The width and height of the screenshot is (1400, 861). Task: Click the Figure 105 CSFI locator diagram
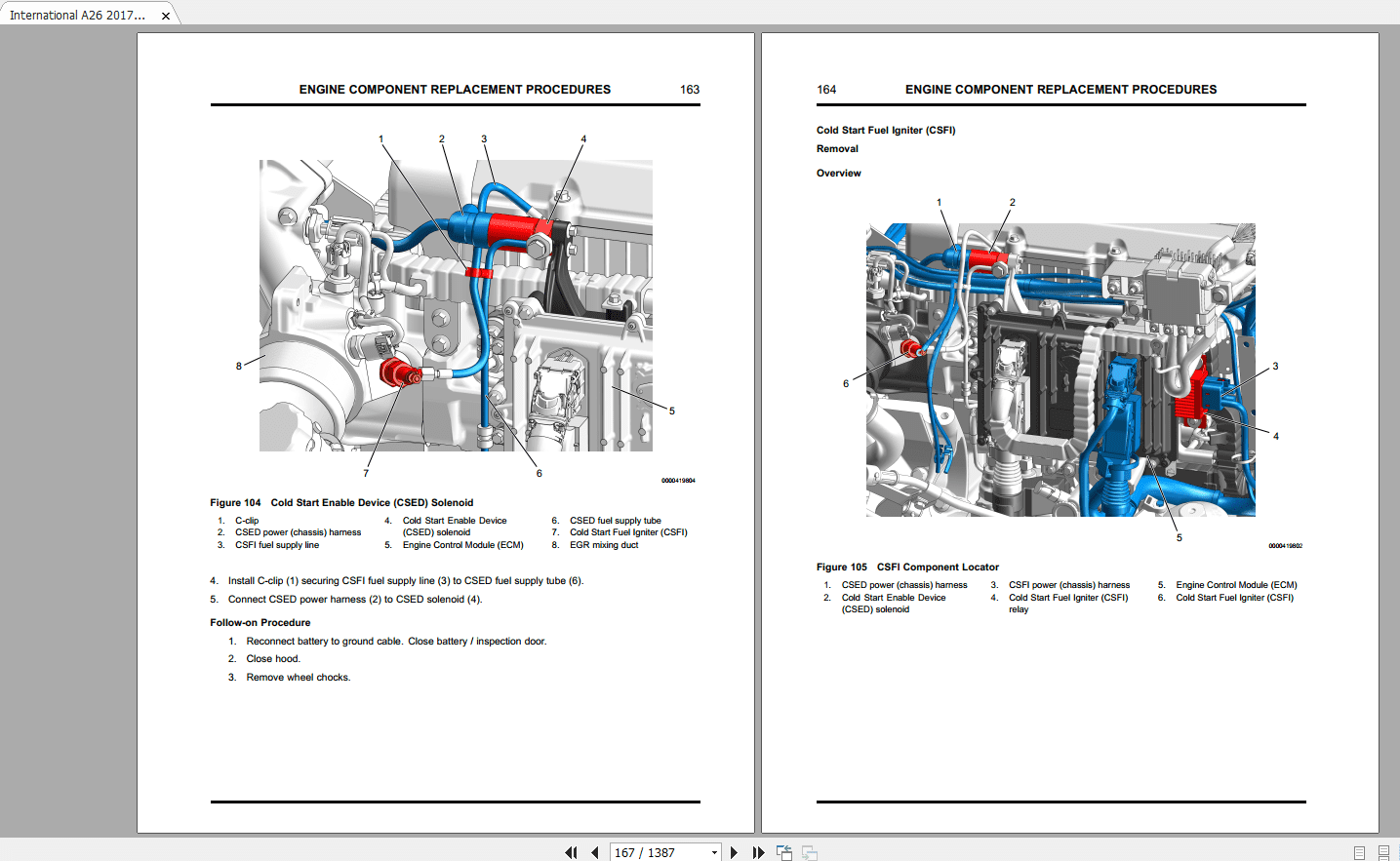[x=1060, y=370]
